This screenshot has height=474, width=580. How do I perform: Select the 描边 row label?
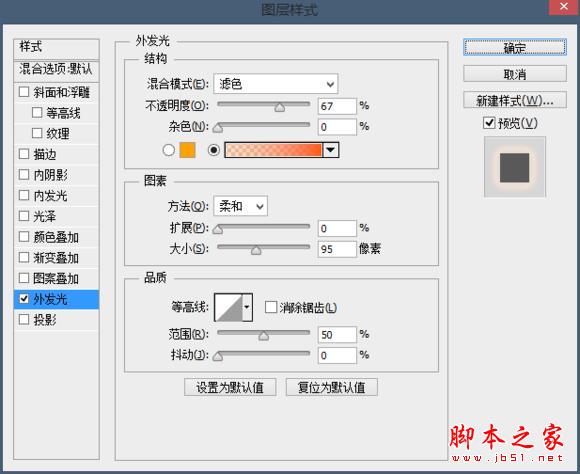(45, 154)
